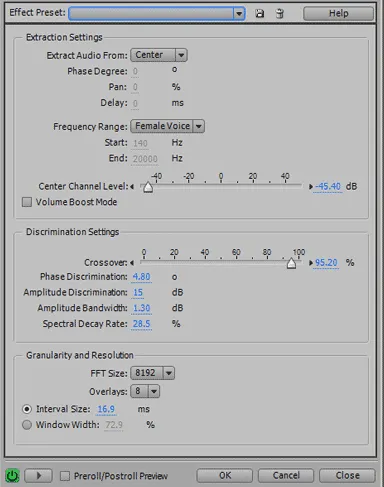Edit the Amplitude Bandwidth 1.30 value
The image size is (384, 487).
pyautogui.click(x=141, y=308)
